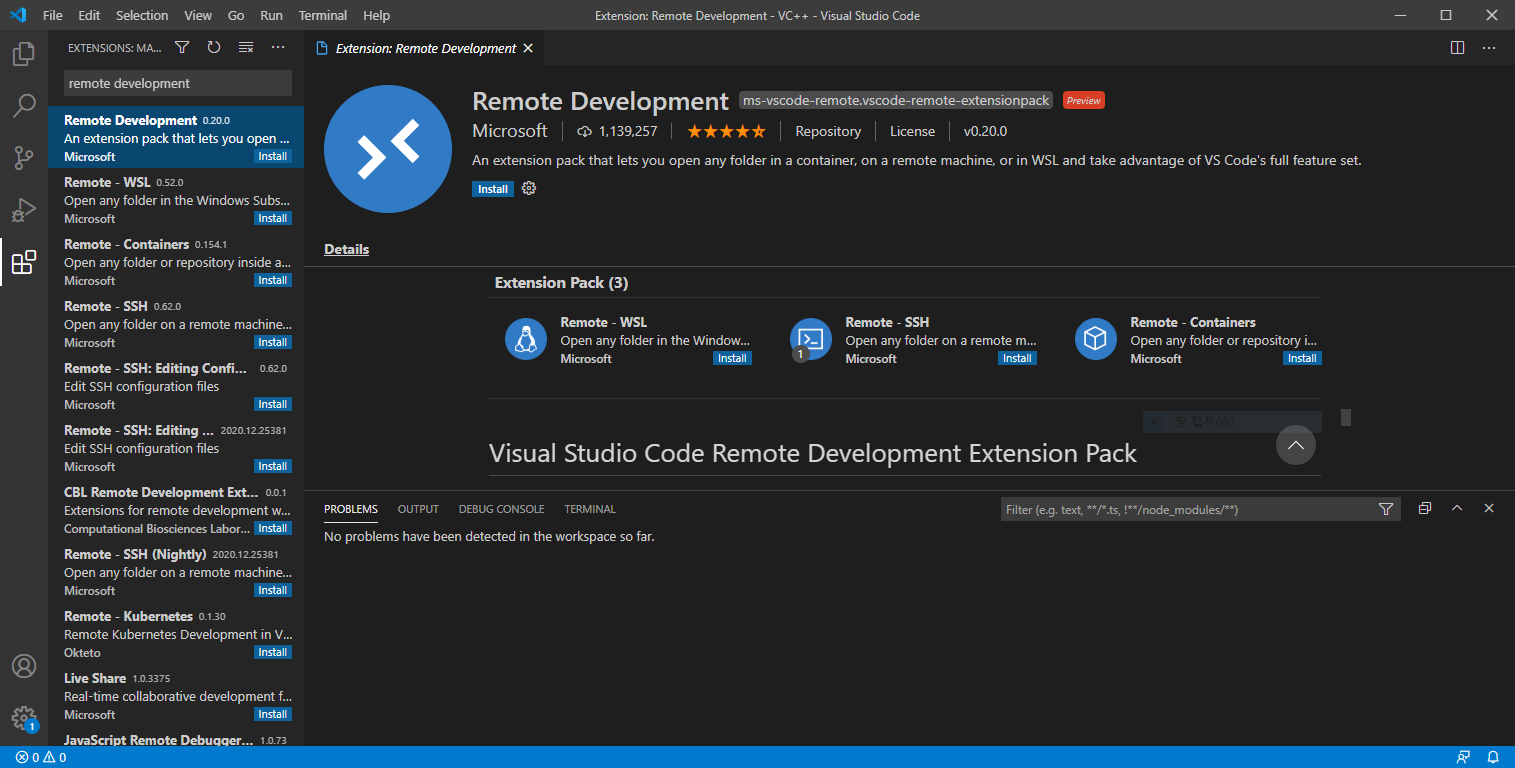The image size is (1515, 768).
Task: Select Remote - SSH (Nightly) in list
Action: point(176,572)
